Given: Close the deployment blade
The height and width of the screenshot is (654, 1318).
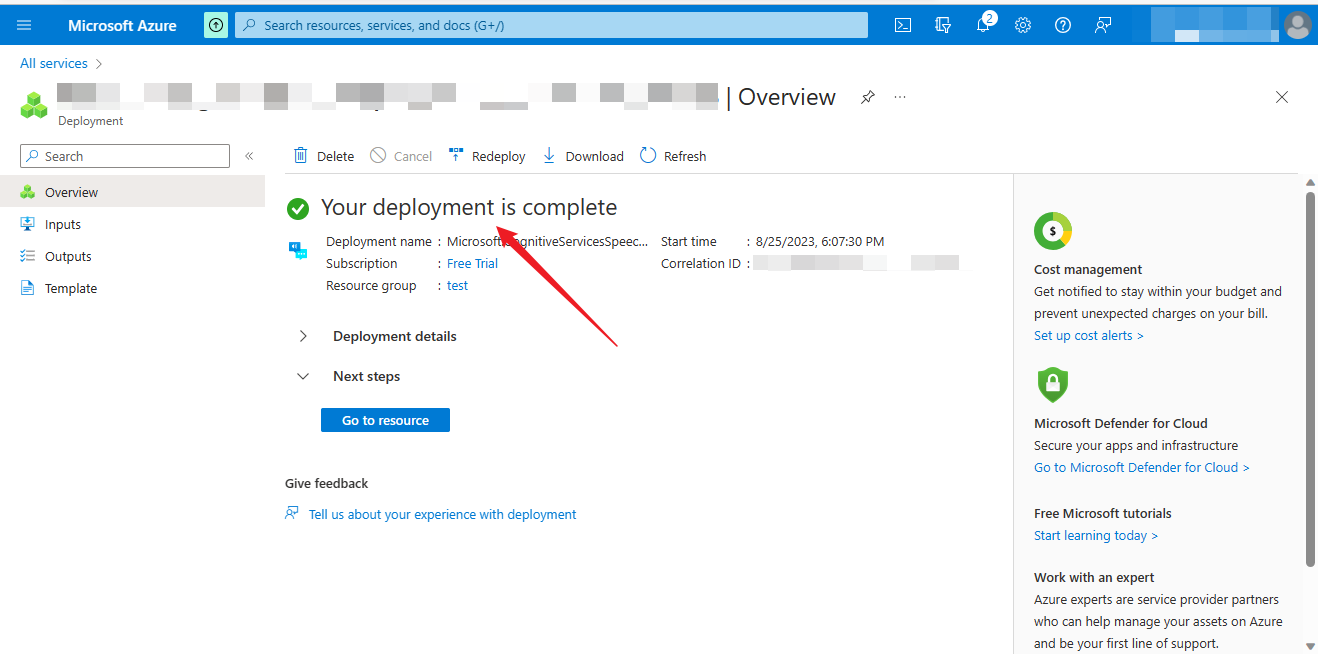Looking at the screenshot, I should coord(1282,97).
